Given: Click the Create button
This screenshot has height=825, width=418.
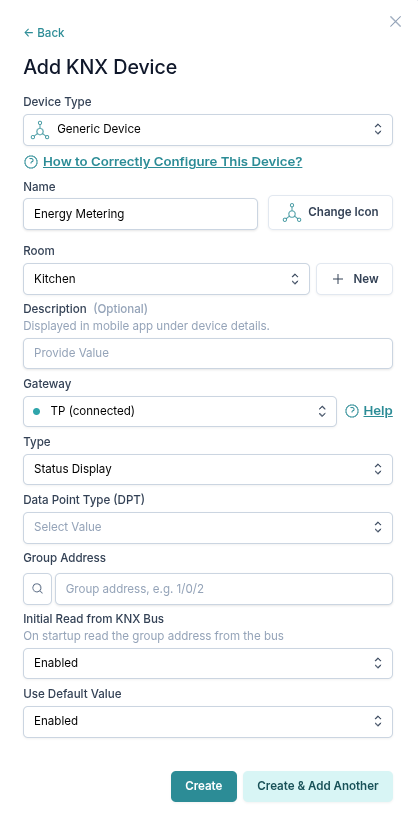Looking at the screenshot, I should [204, 786].
